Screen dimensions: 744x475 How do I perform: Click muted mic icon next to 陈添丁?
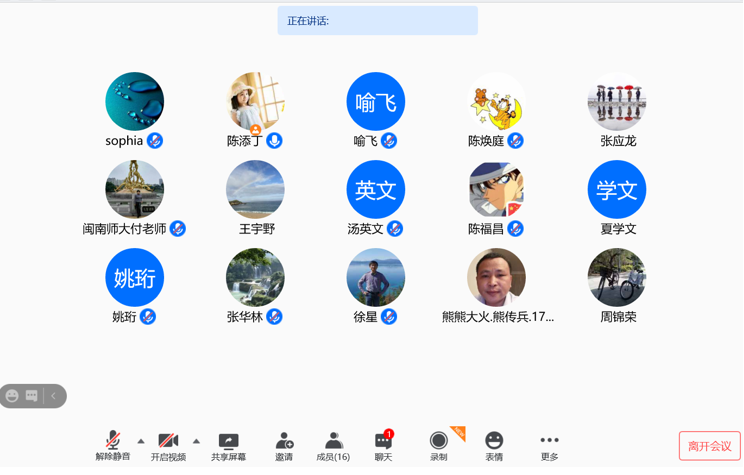click(x=274, y=141)
